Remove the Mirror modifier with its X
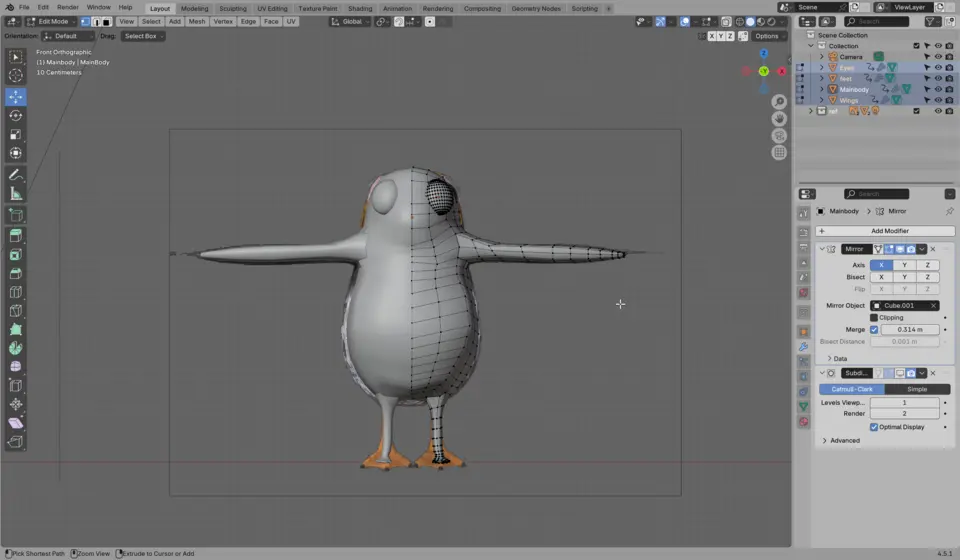The image size is (960, 560). [933, 249]
